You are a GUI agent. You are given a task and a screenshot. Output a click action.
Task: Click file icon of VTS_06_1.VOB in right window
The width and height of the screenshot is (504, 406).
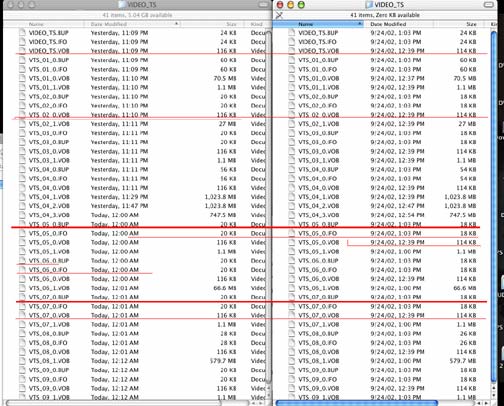[x=292, y=288]
